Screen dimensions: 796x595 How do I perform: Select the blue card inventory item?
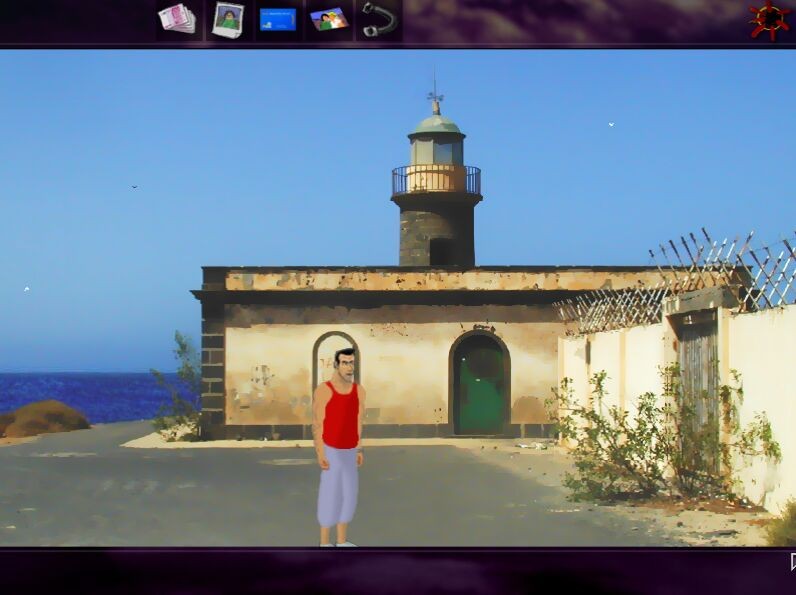[278, 19]
